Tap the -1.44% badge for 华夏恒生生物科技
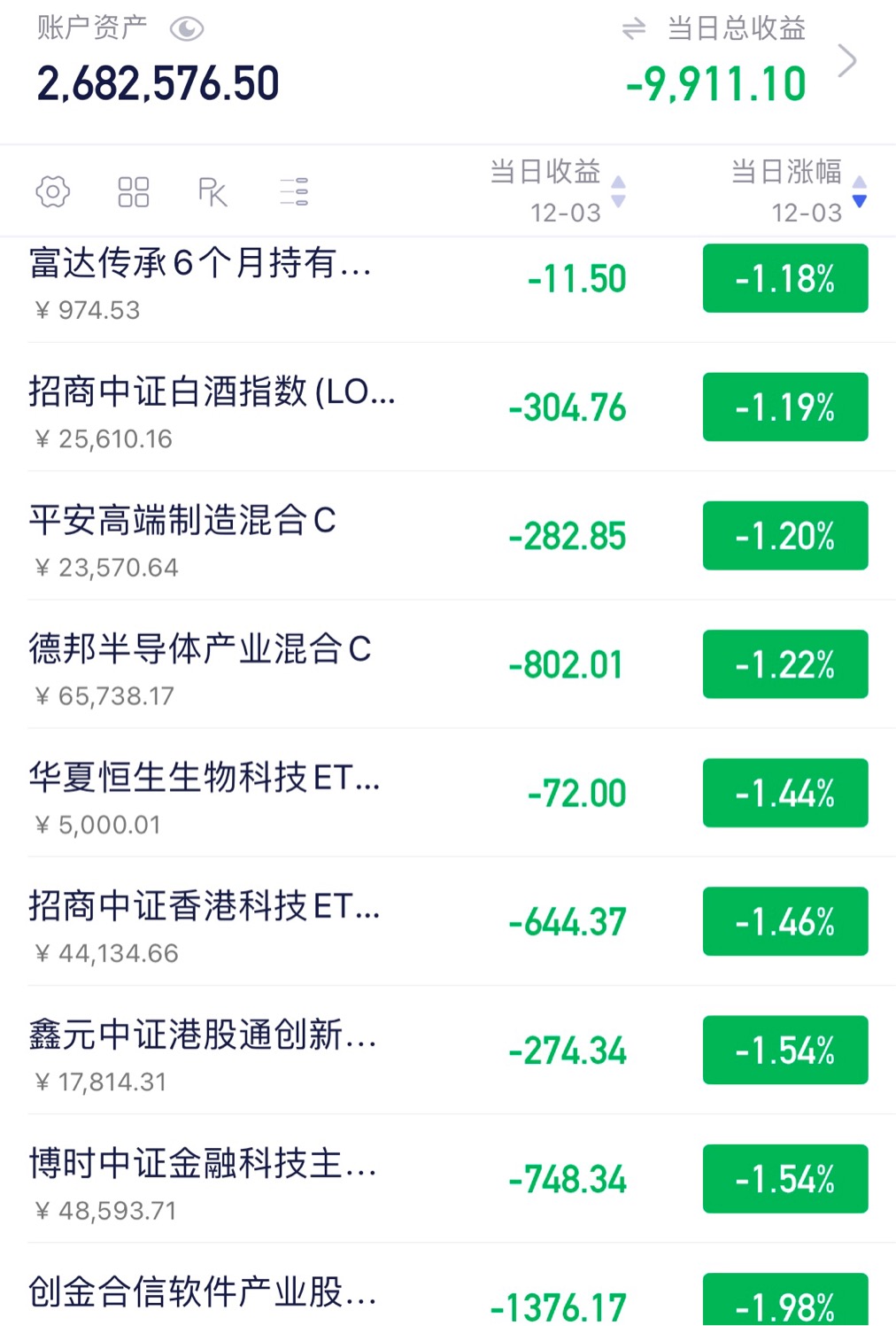This screenshot has width=896, height=1326. point(785,793)
